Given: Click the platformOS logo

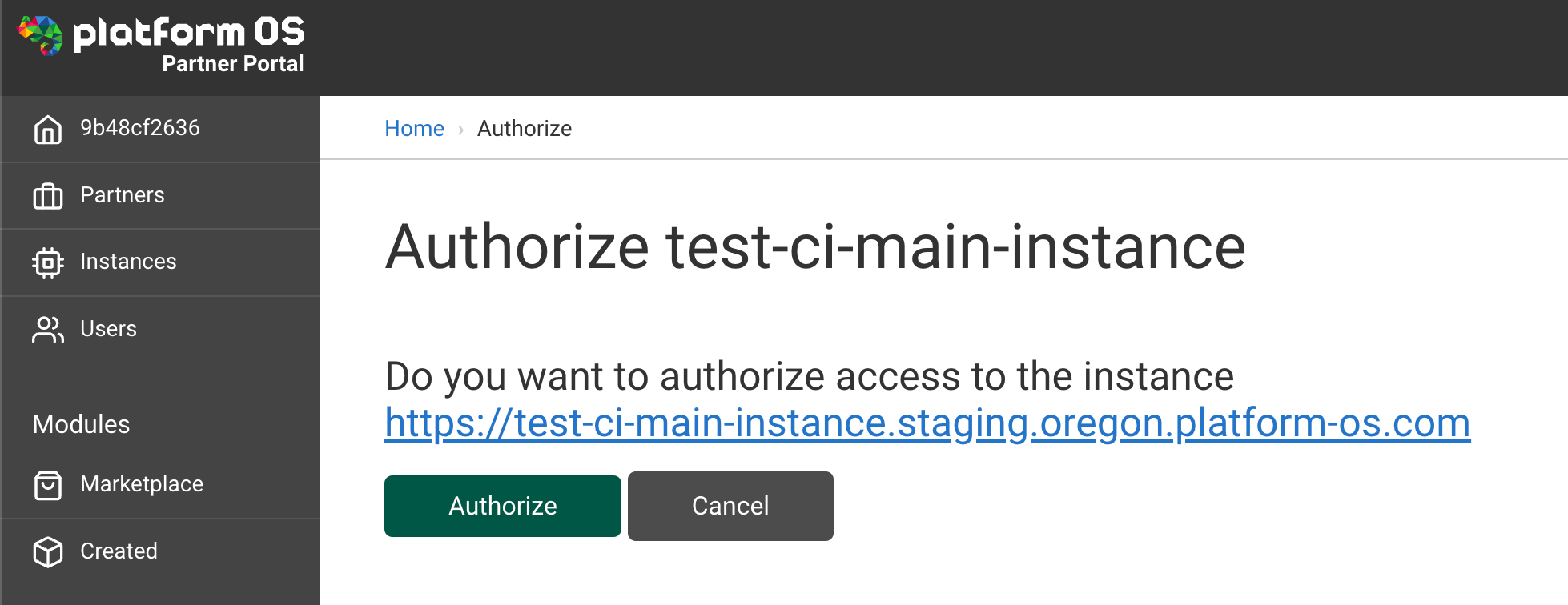Looking at the screenshot, I should 160,36.
